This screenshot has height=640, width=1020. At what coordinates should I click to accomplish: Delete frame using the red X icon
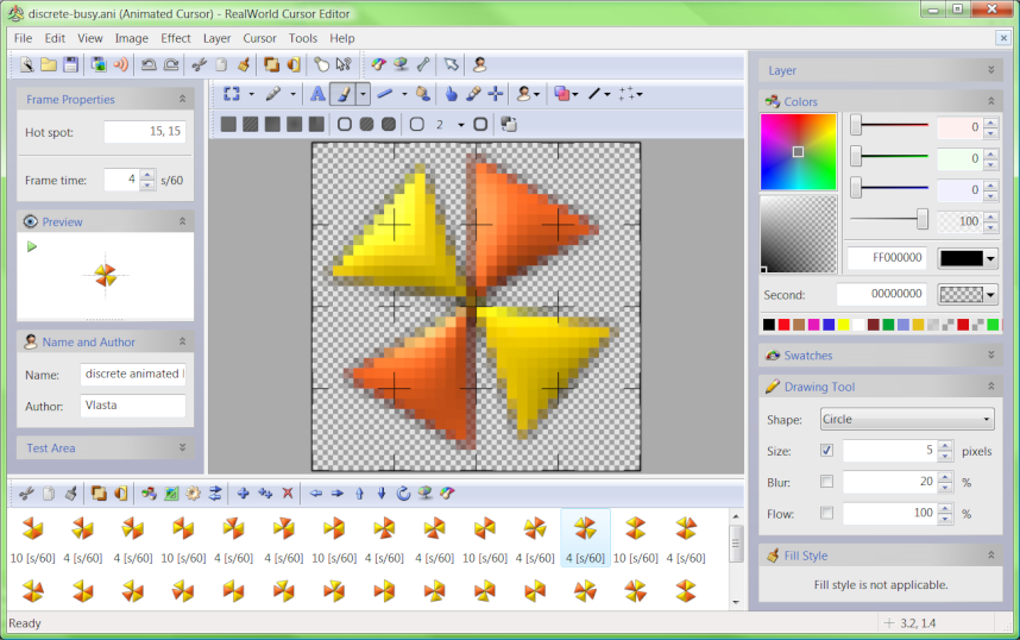click(x=288, y=494)
